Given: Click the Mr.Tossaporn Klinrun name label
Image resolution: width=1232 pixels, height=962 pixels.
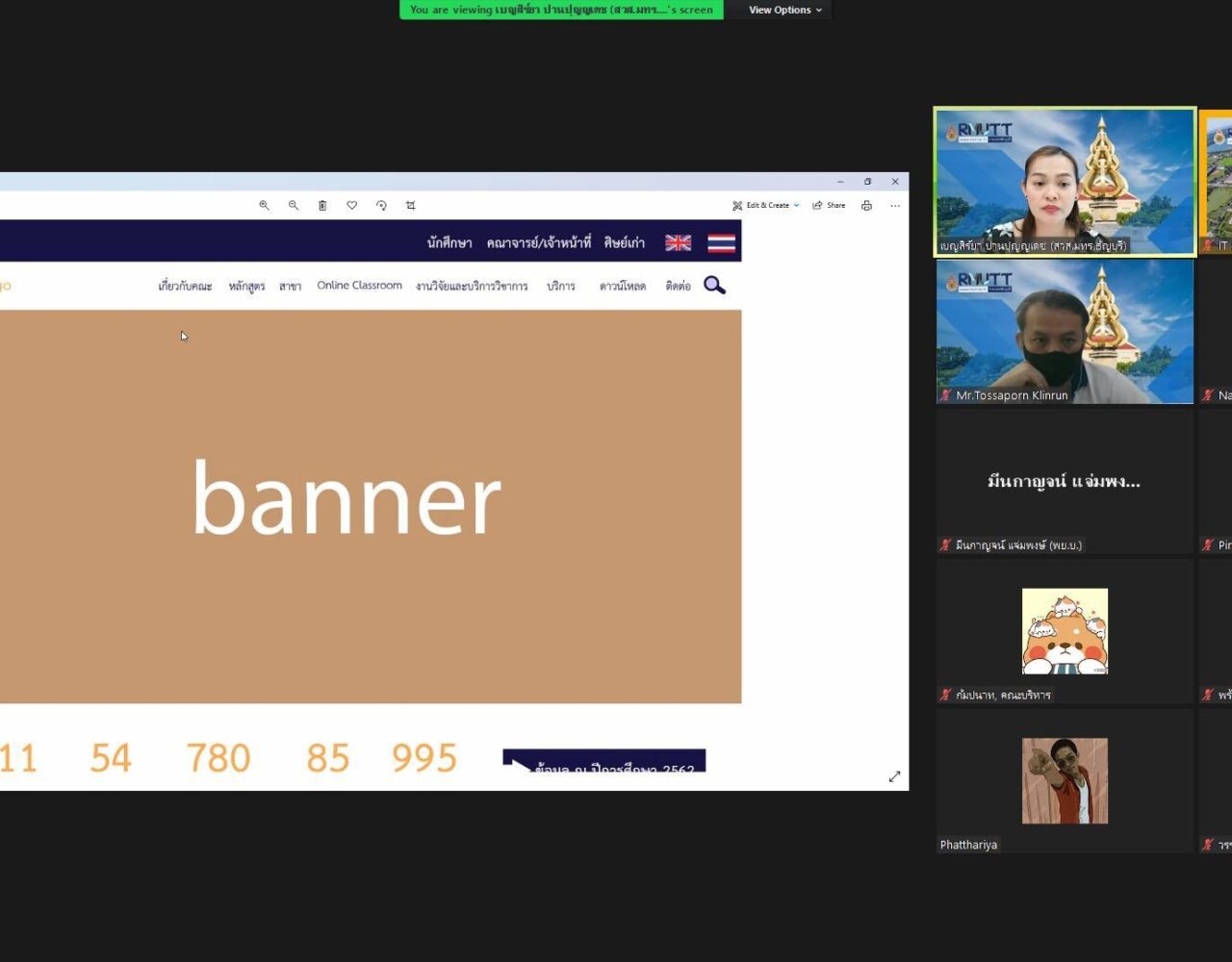Looking at the screenshot, I should (x=1012, y=395).
